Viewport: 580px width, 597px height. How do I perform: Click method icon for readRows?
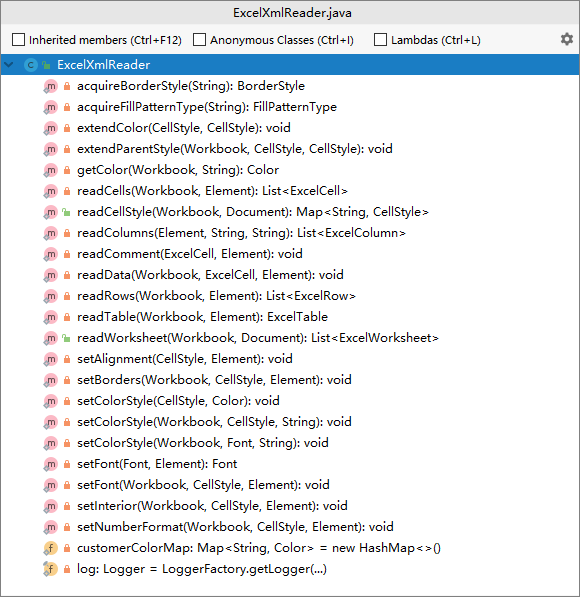50,296
